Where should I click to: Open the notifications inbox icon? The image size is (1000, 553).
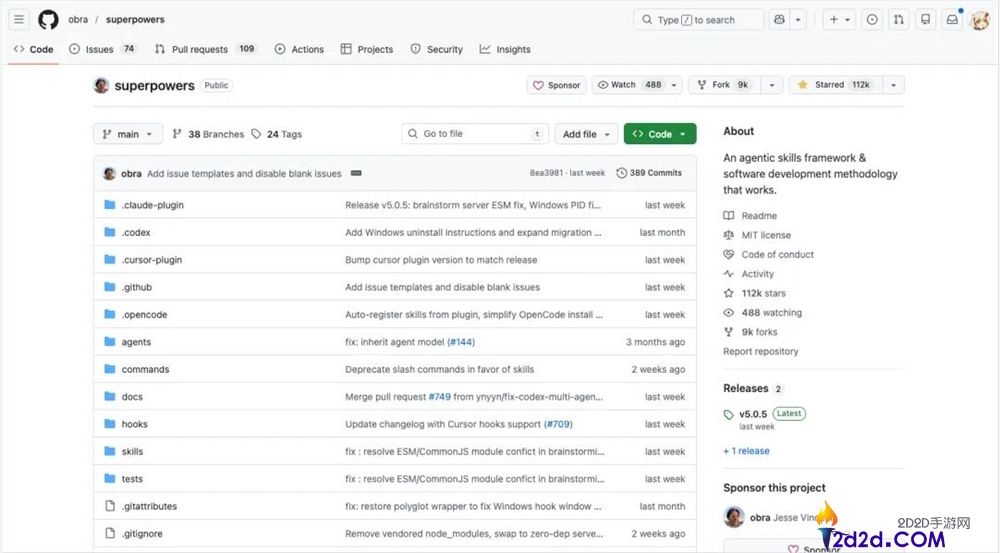(x=952, y=19)
